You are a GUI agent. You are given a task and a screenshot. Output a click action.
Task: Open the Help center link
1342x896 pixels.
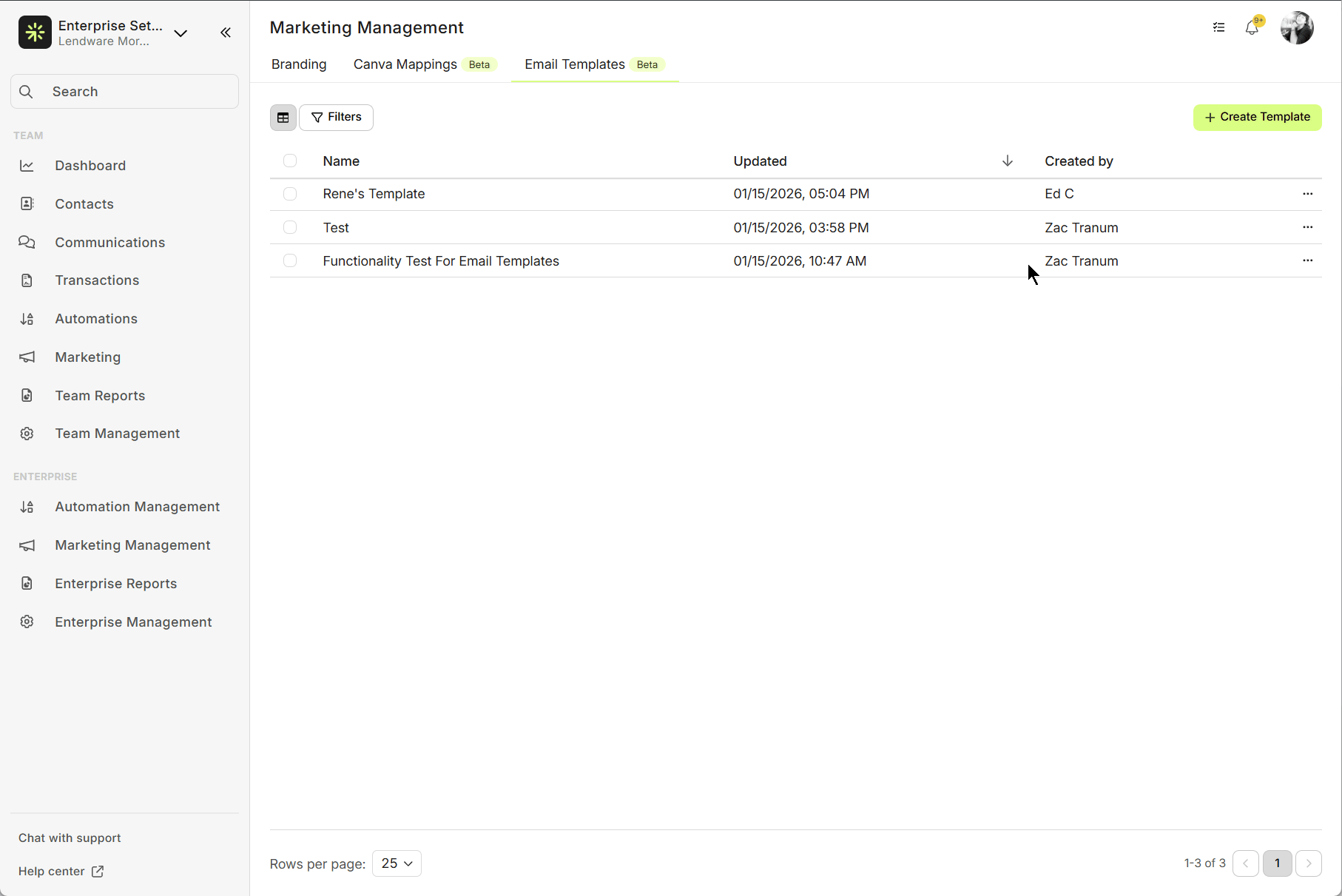tap(61, 872)
